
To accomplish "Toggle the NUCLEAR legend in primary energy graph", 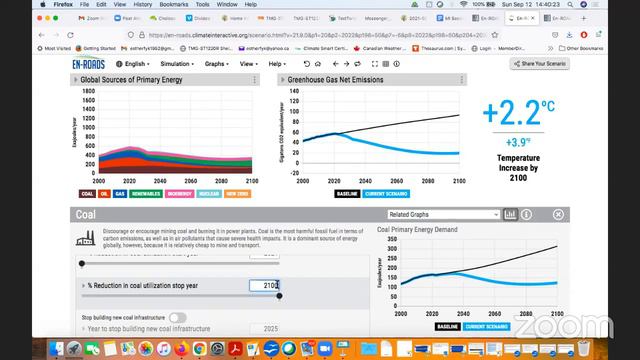I will pos(209,194).
